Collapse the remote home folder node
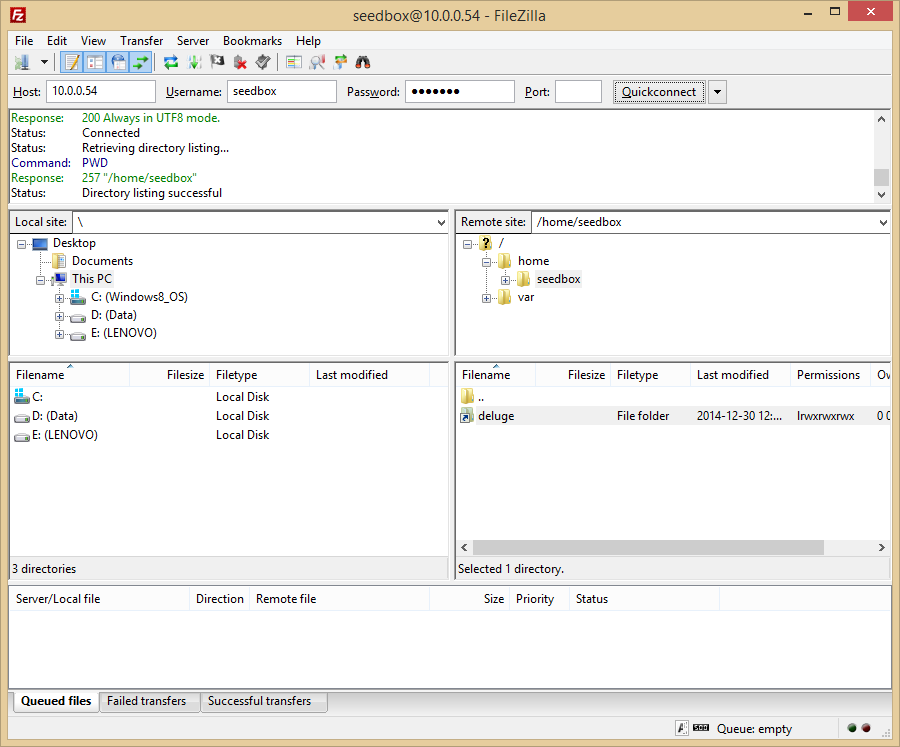 pyautogui.click(x=486, y=262)
